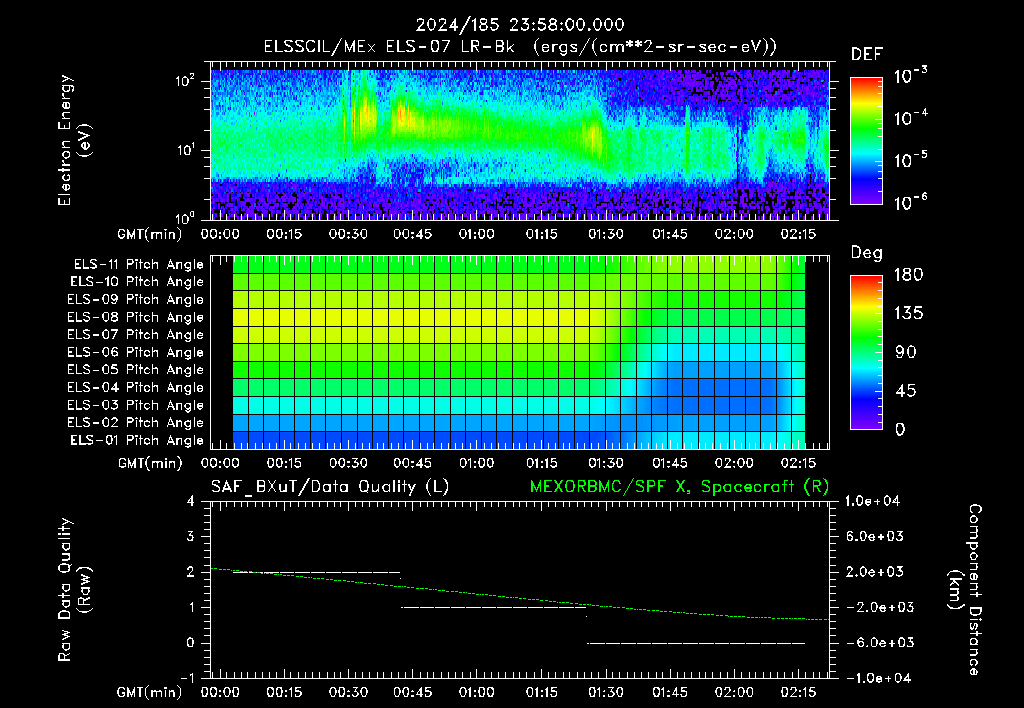
Task: Select the ELS-05 Pitch Angle row label
Action: pos(136,370)
